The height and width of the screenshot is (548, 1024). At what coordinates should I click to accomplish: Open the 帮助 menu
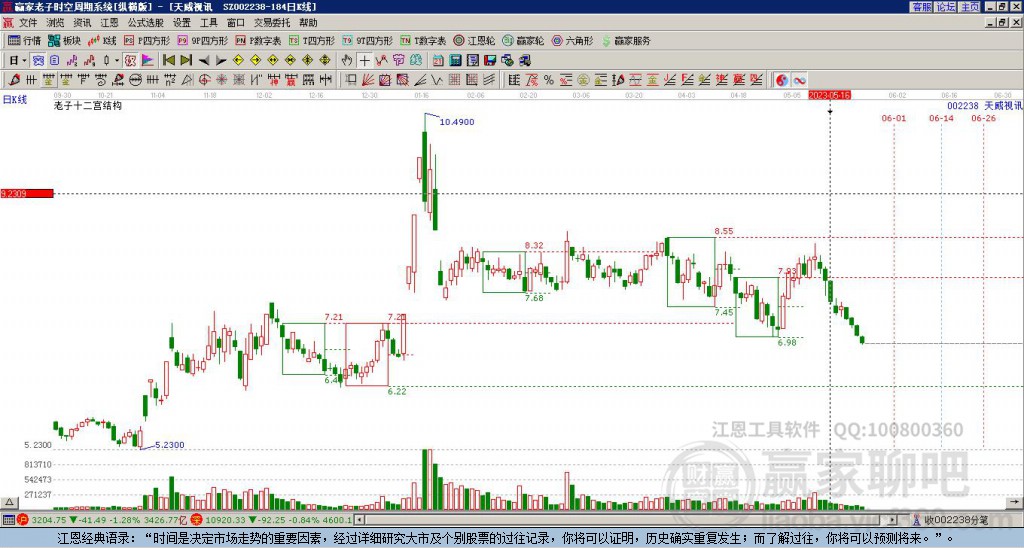click(308, 23)
